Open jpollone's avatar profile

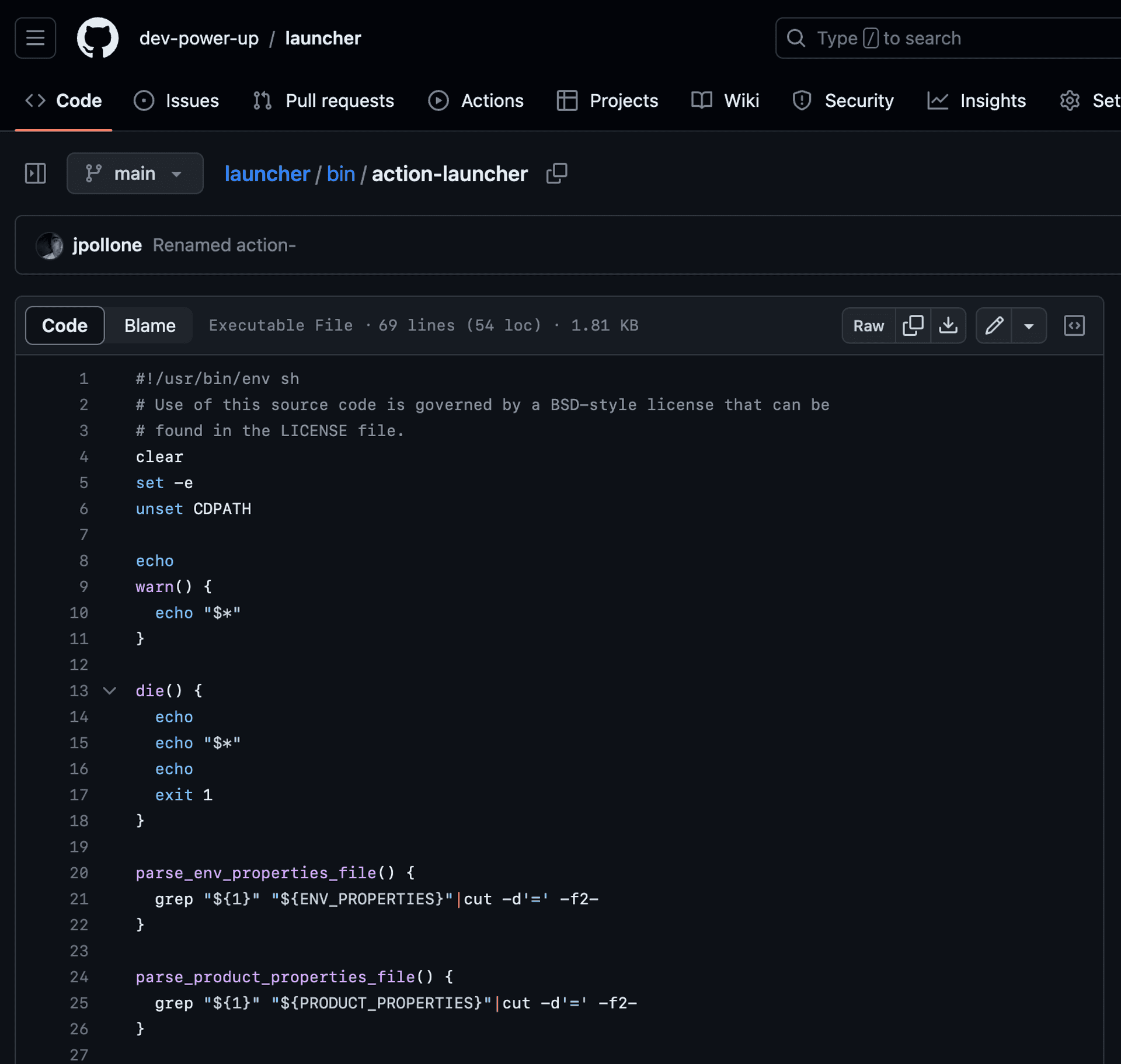pyautogui.click(x=50, y=245)
